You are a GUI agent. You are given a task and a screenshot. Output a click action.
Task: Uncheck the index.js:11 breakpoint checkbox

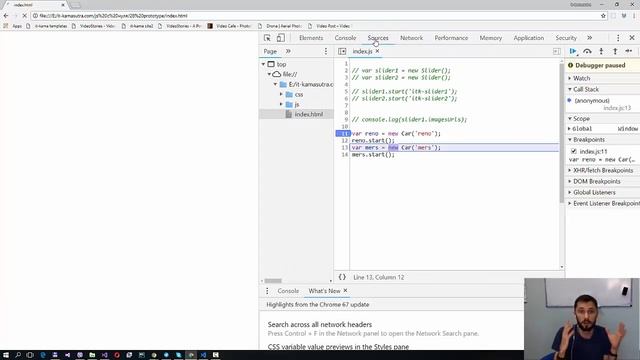(x=574, y=151)
